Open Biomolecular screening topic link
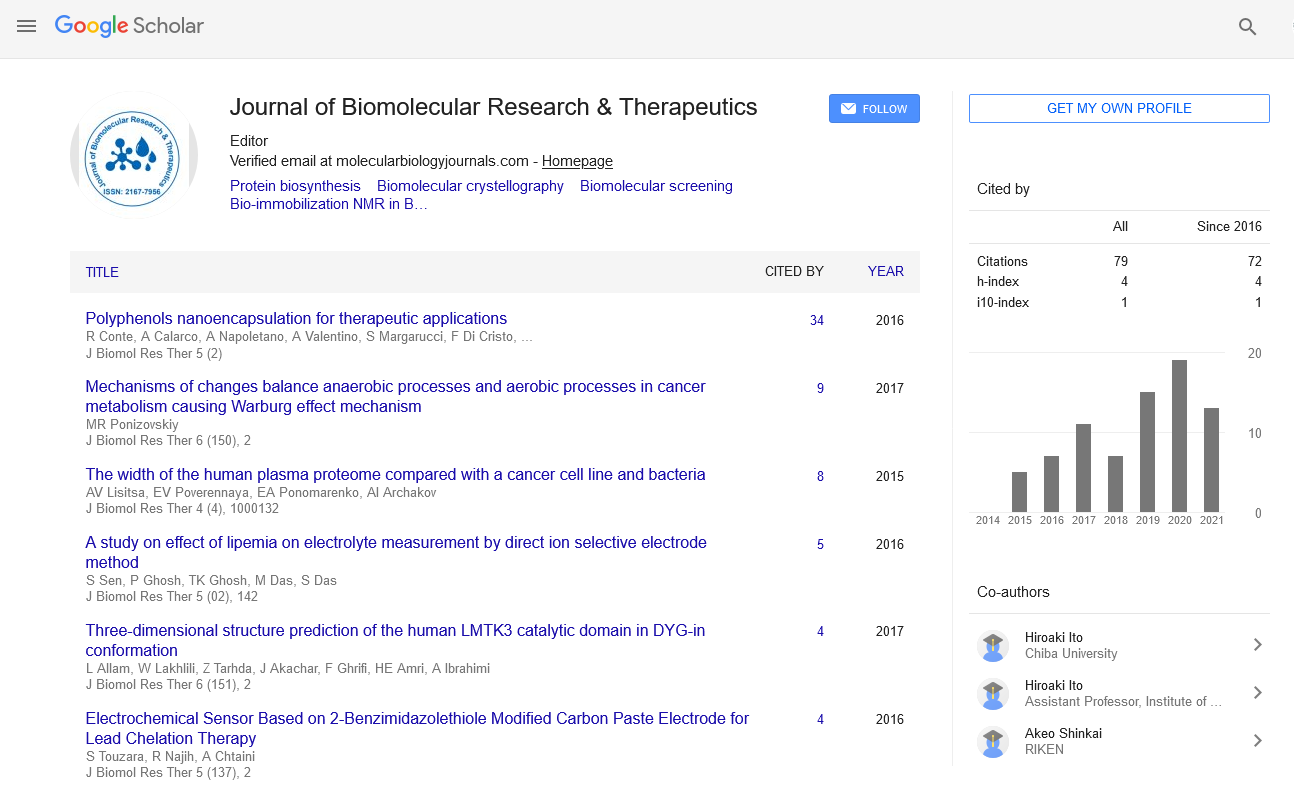 pyautogui.click(x=656, y=186)
